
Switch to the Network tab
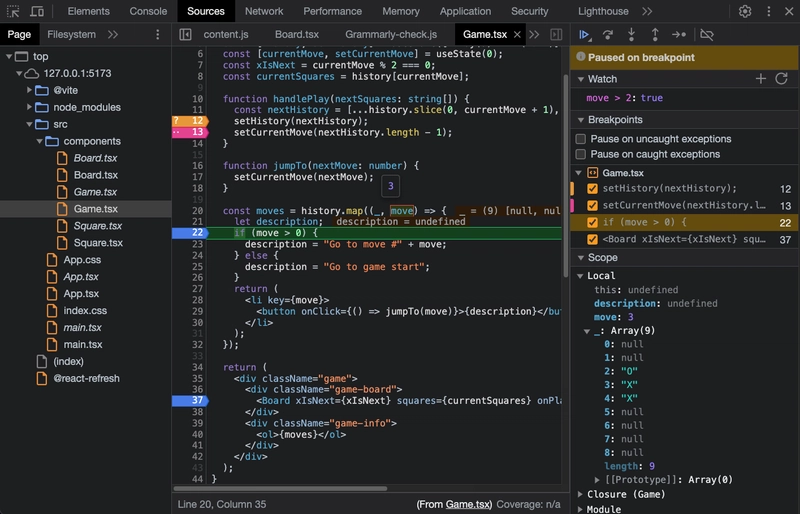[x=264, y=11]
